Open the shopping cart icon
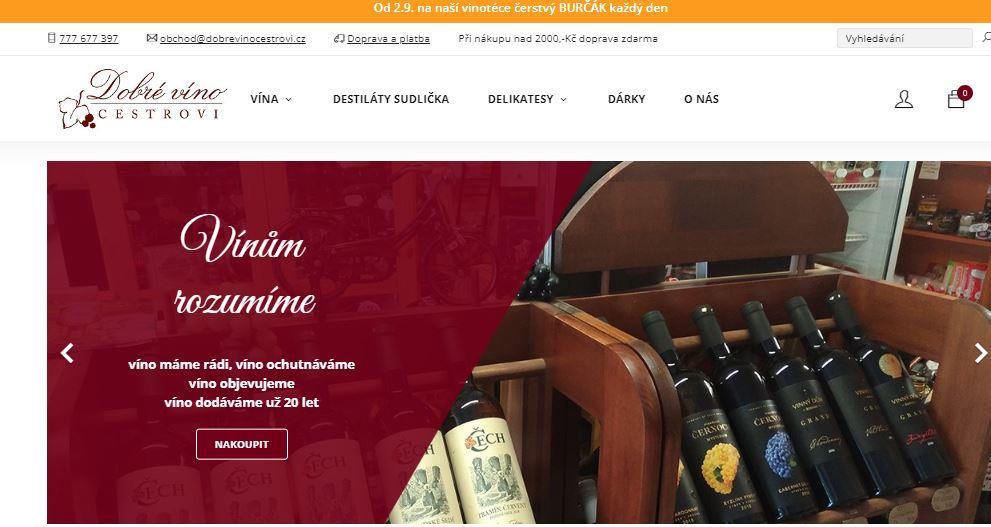This screenshot has width=991, height=527. point(956,99)
